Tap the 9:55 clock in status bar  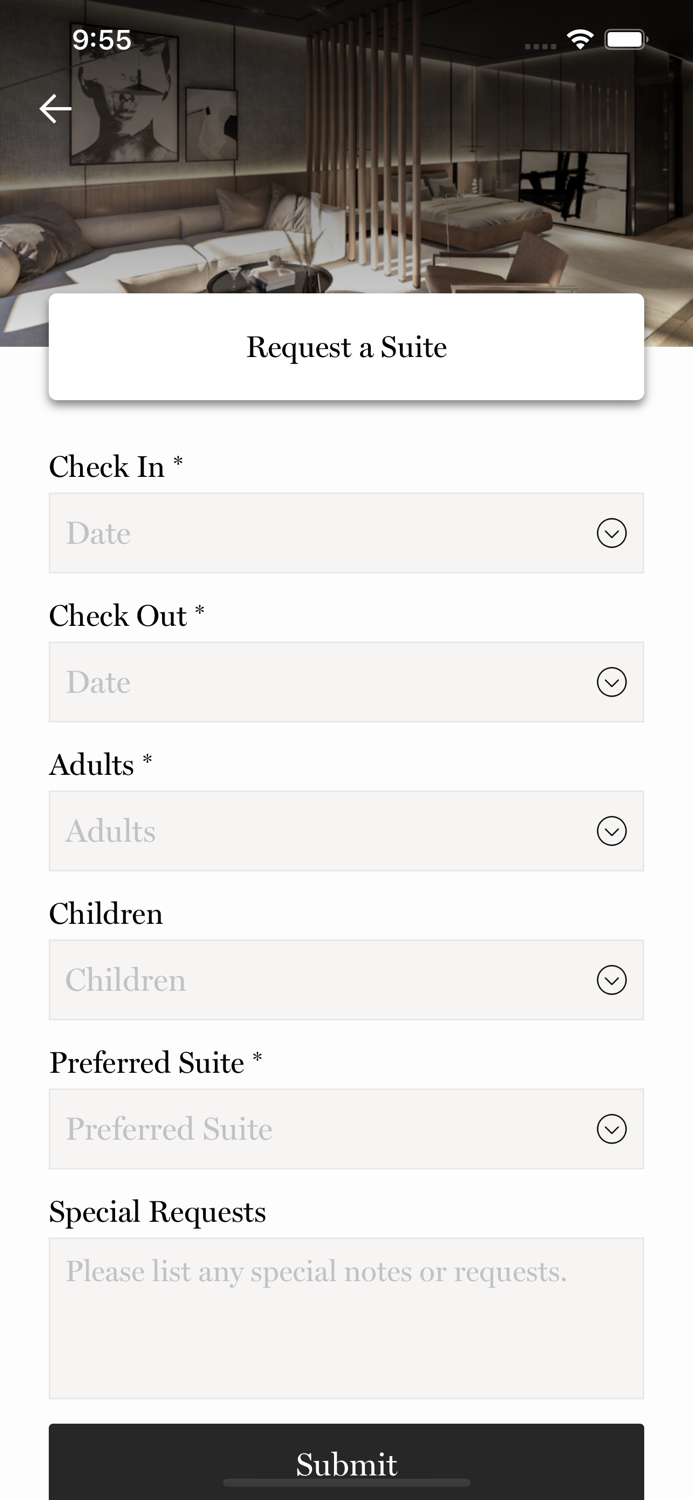point(101,40)
